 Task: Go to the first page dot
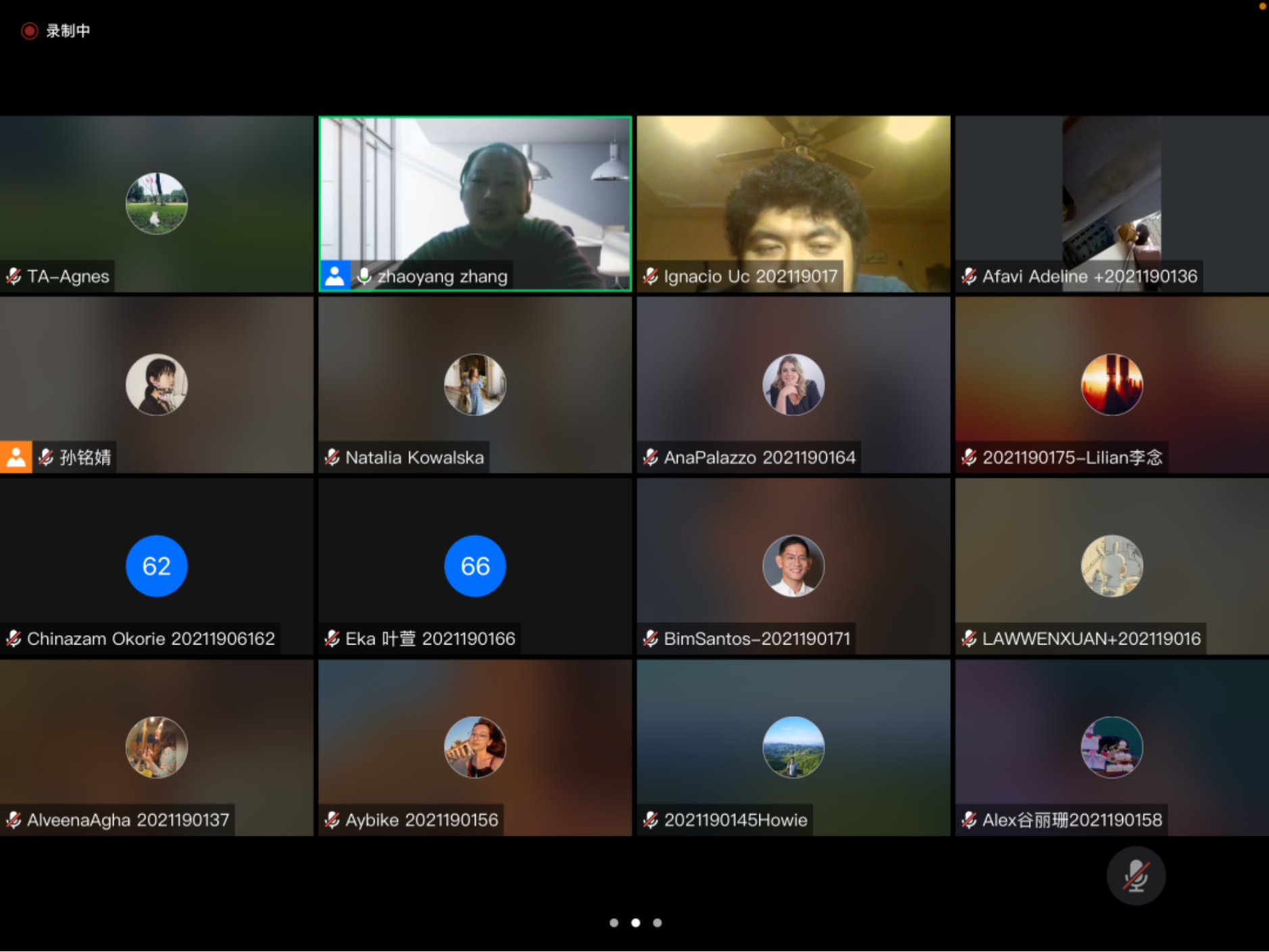click(x=614, y=923)
